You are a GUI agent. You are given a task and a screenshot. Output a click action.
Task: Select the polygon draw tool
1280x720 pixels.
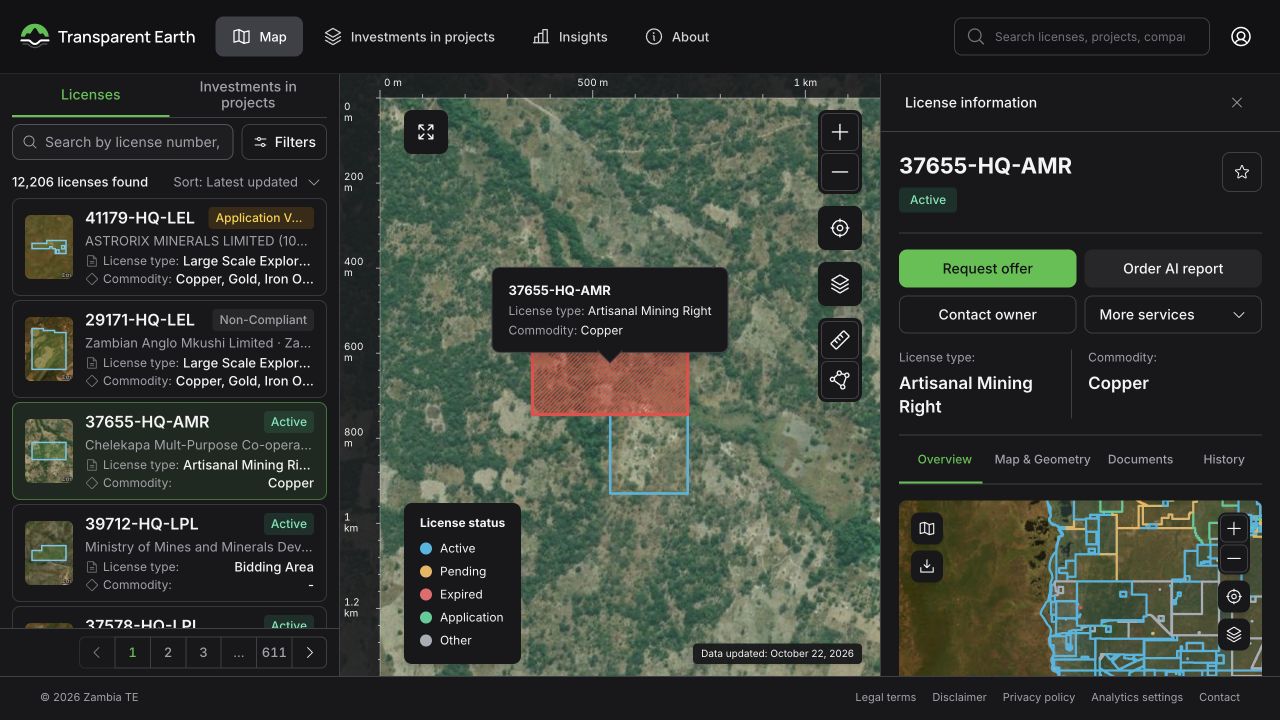coord(840,380)
